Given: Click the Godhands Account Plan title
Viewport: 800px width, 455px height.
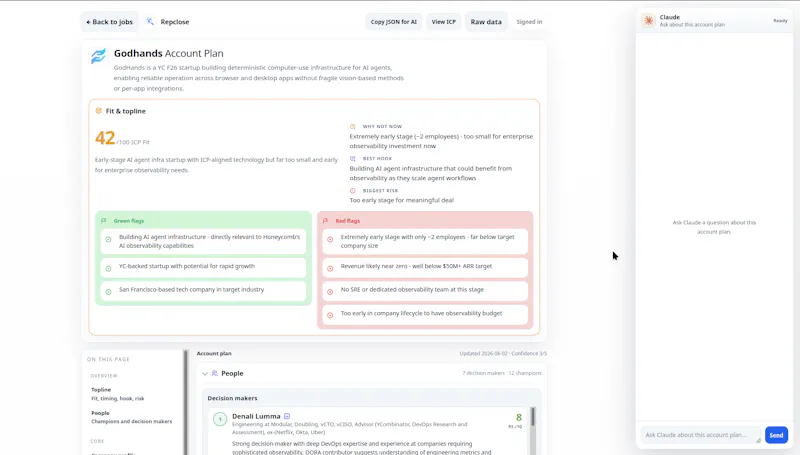Looking at the screenshot, I should click(x=168, y=53).
